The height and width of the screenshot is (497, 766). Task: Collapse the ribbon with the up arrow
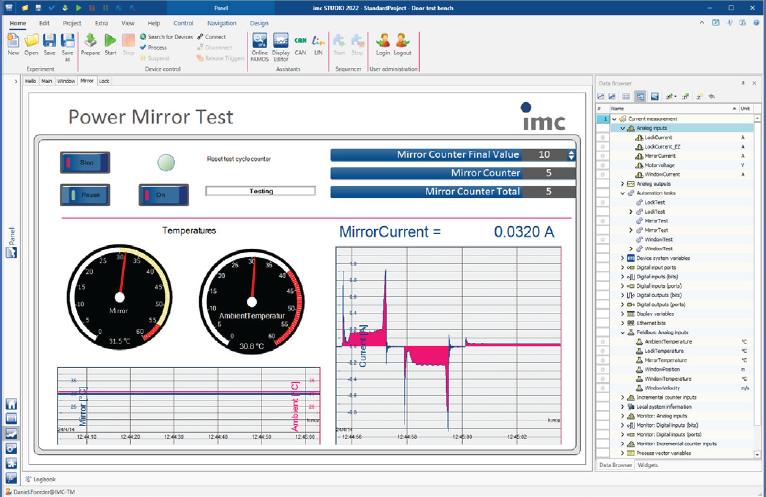point(702,22)
